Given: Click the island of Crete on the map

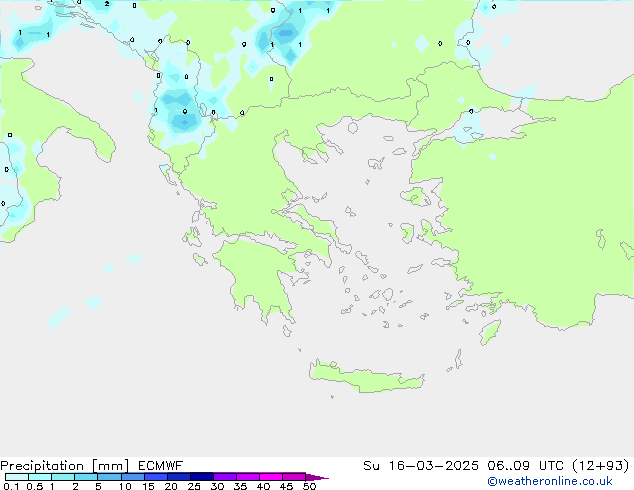Looking at the screenshot, I should coord(366,377).
